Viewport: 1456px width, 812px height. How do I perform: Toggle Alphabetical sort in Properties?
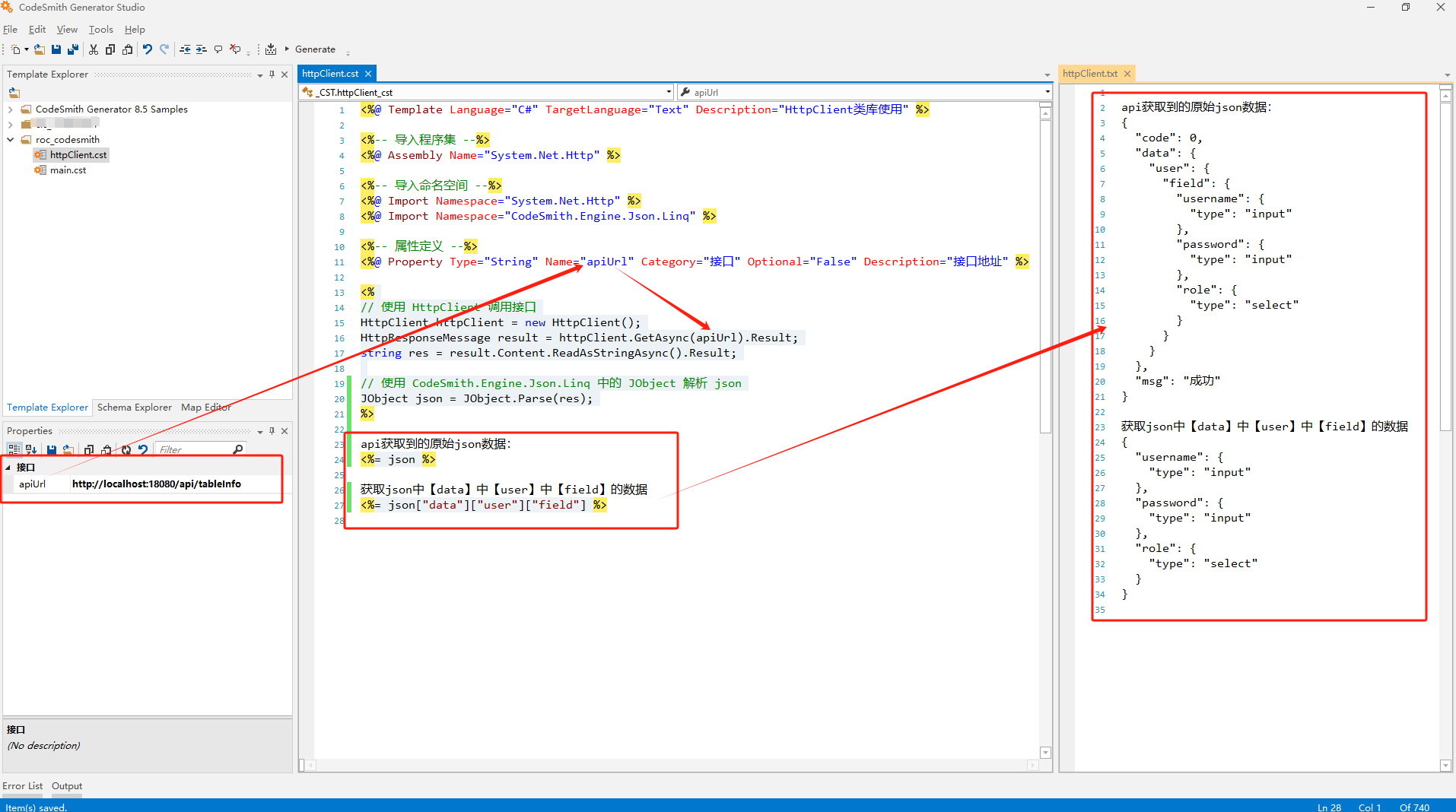(31, 449)
